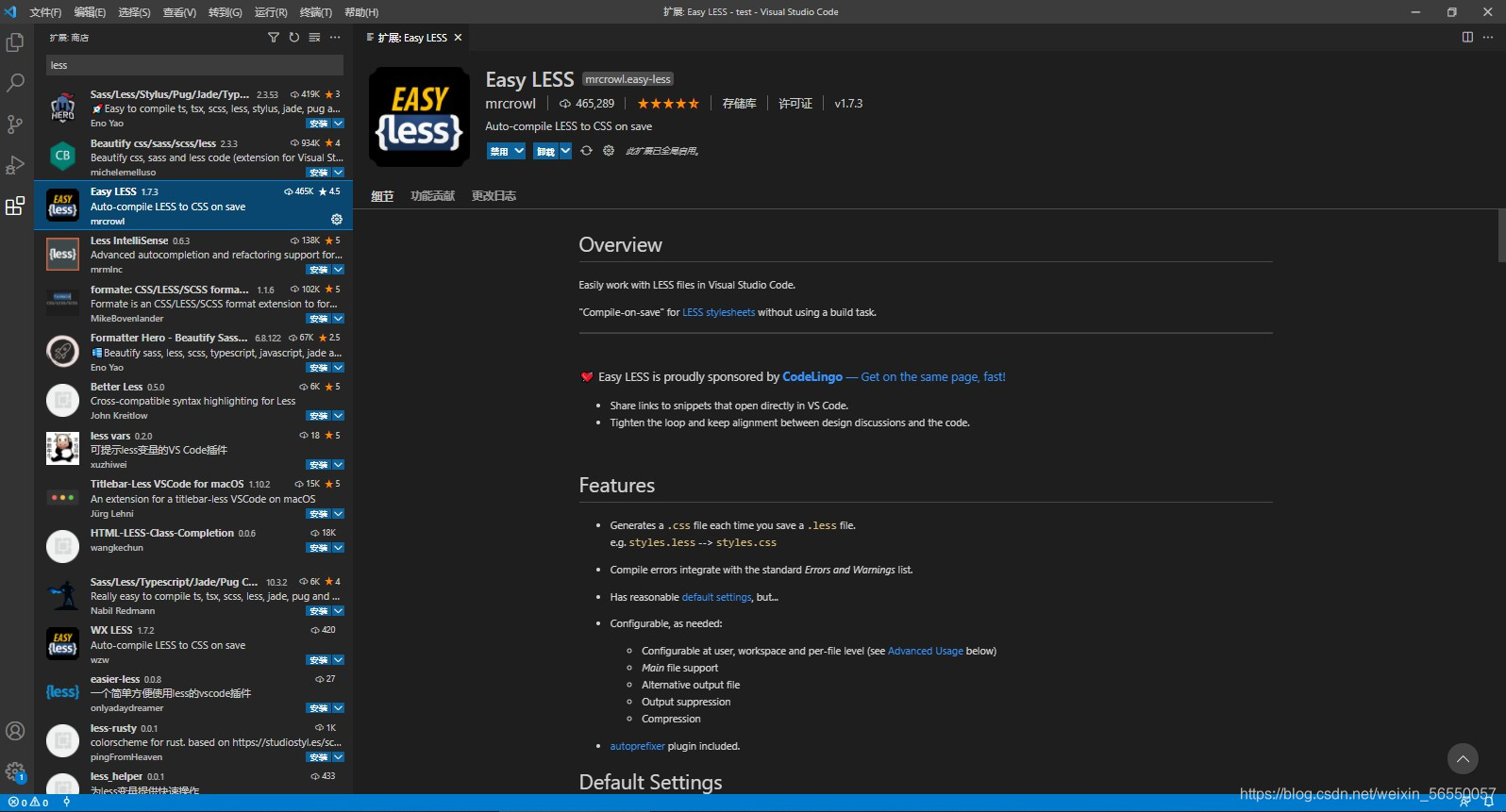Click the Easy LESS large logo

tap(419, 117)
